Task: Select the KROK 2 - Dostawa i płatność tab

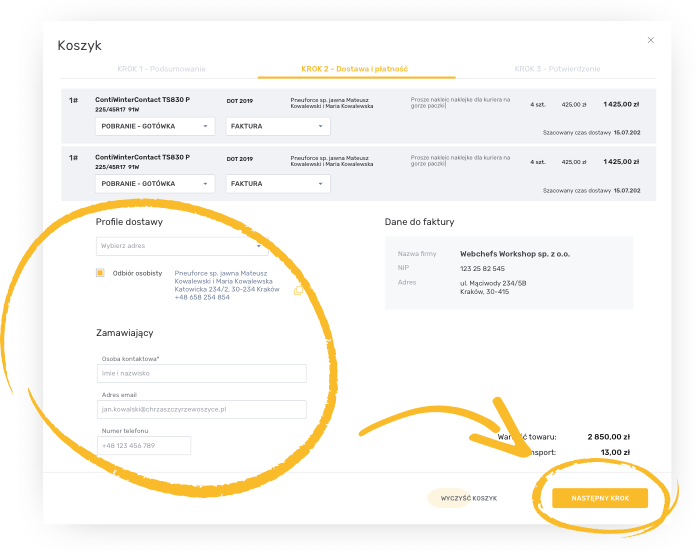Action: [354, 69]
